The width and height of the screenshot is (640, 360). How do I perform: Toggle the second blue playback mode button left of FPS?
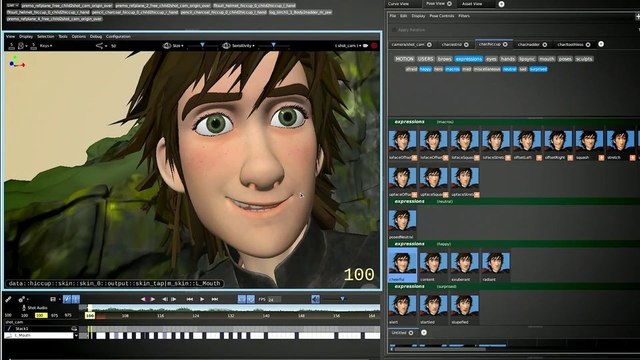[x=251, y=299]
